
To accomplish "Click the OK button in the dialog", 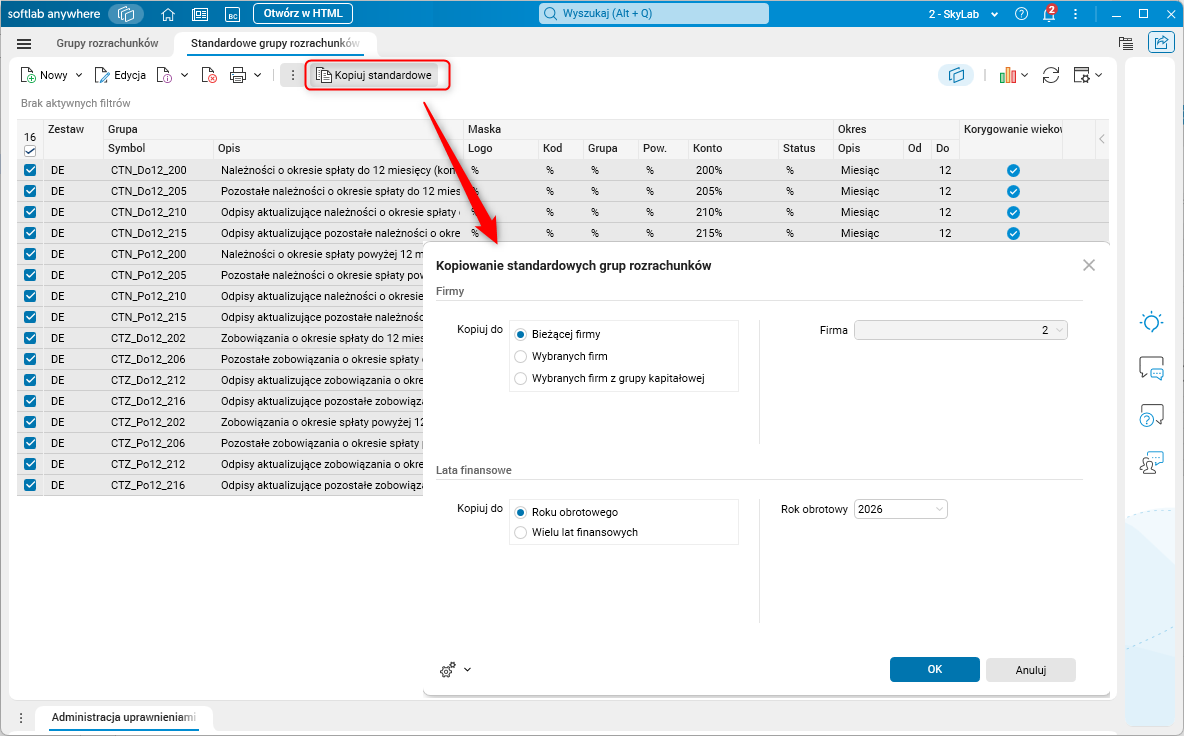I will [935, 670].
